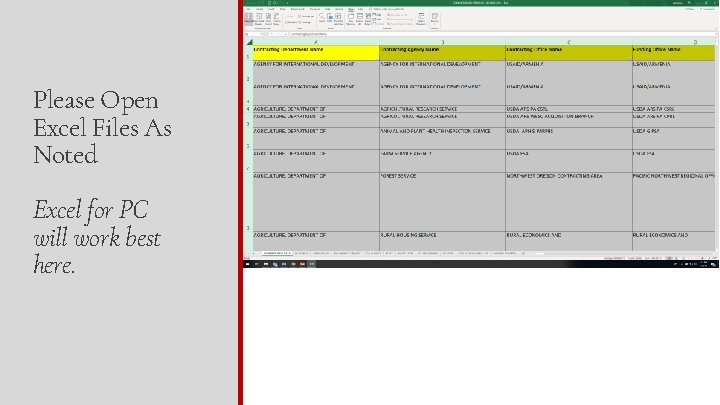Open a New Window
Image resolution: width=720 pixels, height=405 pixels.
pos(351,19)
